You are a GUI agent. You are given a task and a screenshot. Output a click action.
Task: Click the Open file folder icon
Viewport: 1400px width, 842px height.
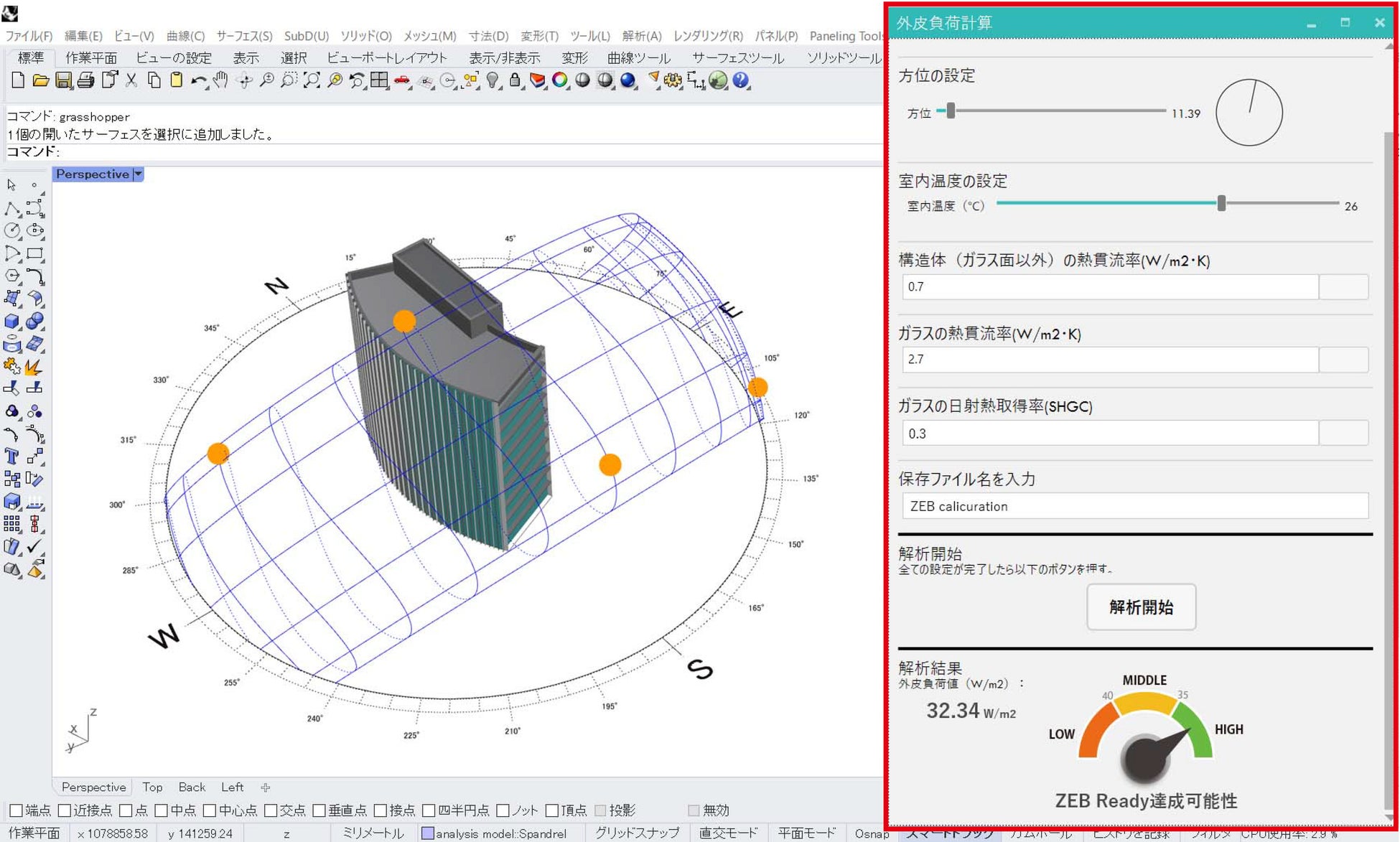click(x=41, y=80)
